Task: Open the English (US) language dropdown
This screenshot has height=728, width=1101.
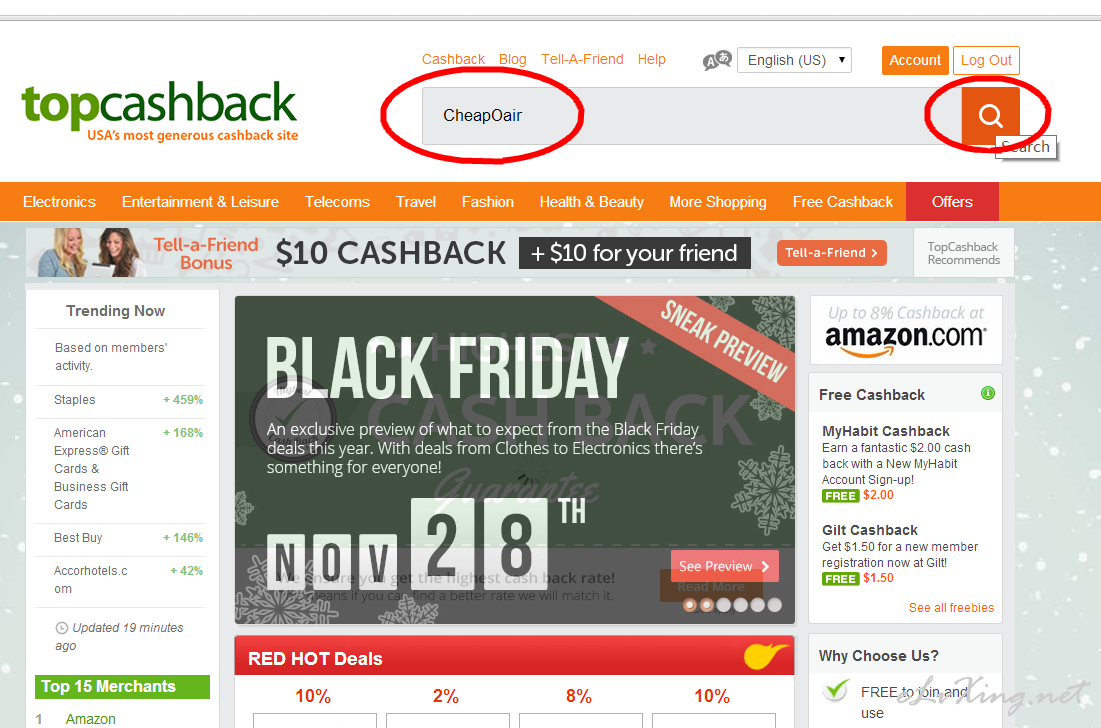Action: 794,60
